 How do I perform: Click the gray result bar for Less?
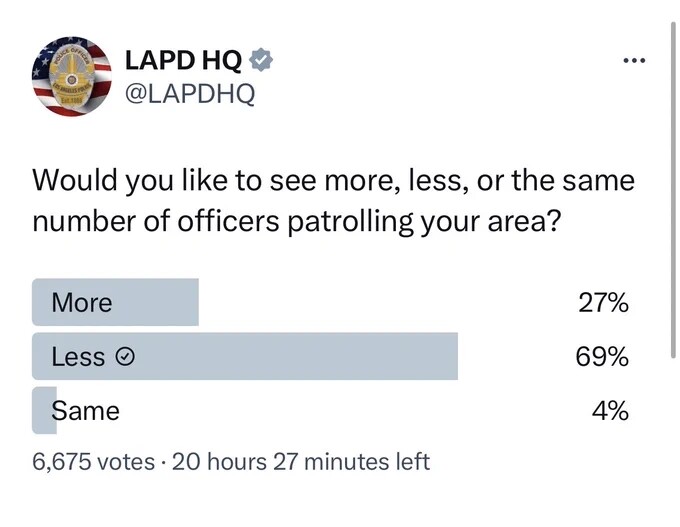300,357
